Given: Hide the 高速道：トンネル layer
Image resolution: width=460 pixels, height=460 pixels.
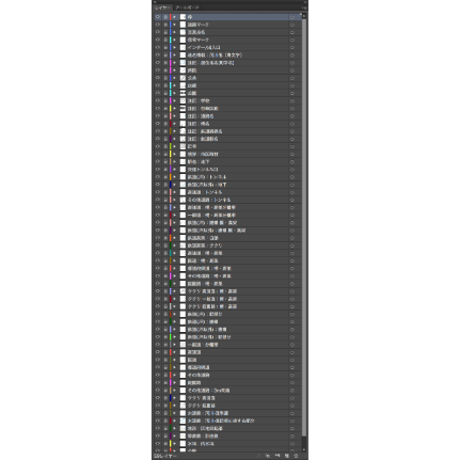Looking at the screenshot, I should pos(158,192).
